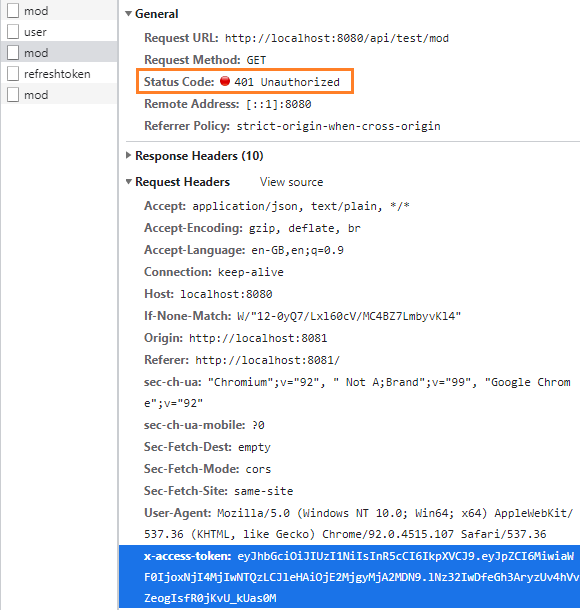Image resolution: width=580 pixels, height=610 pixels.
Task: Click the Referer header URL
Action: point(267,360)
